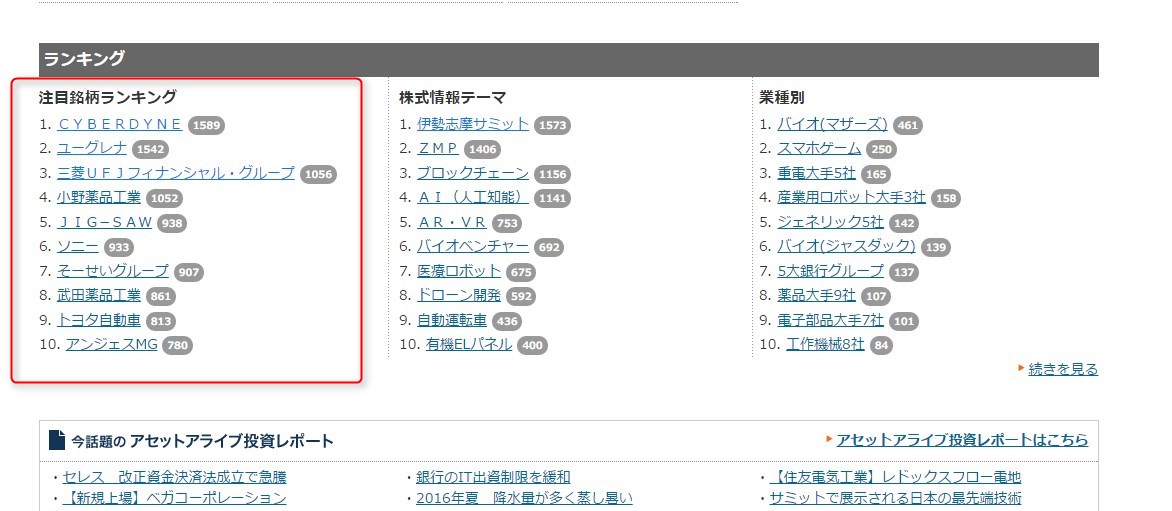Click the document icon beside 今話題の

point(57,441)
